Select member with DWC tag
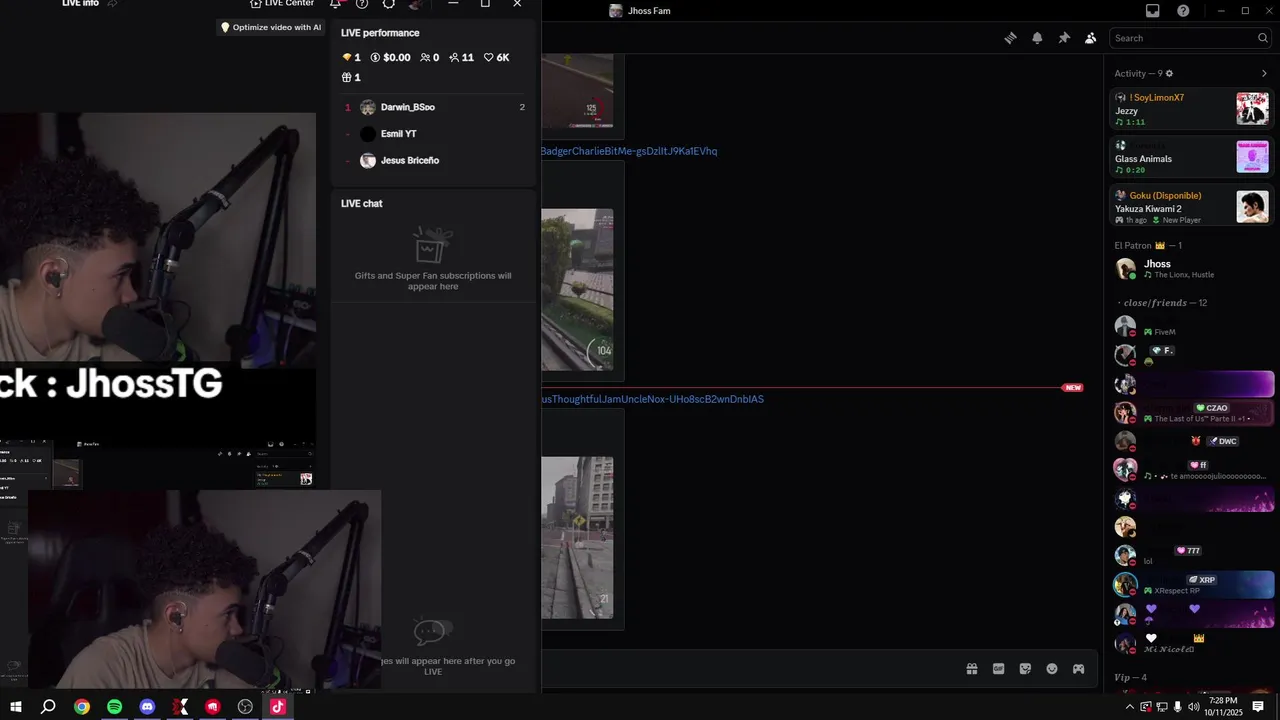The width and height of the screenshot is (1280, 720). tap(1191, 441)
